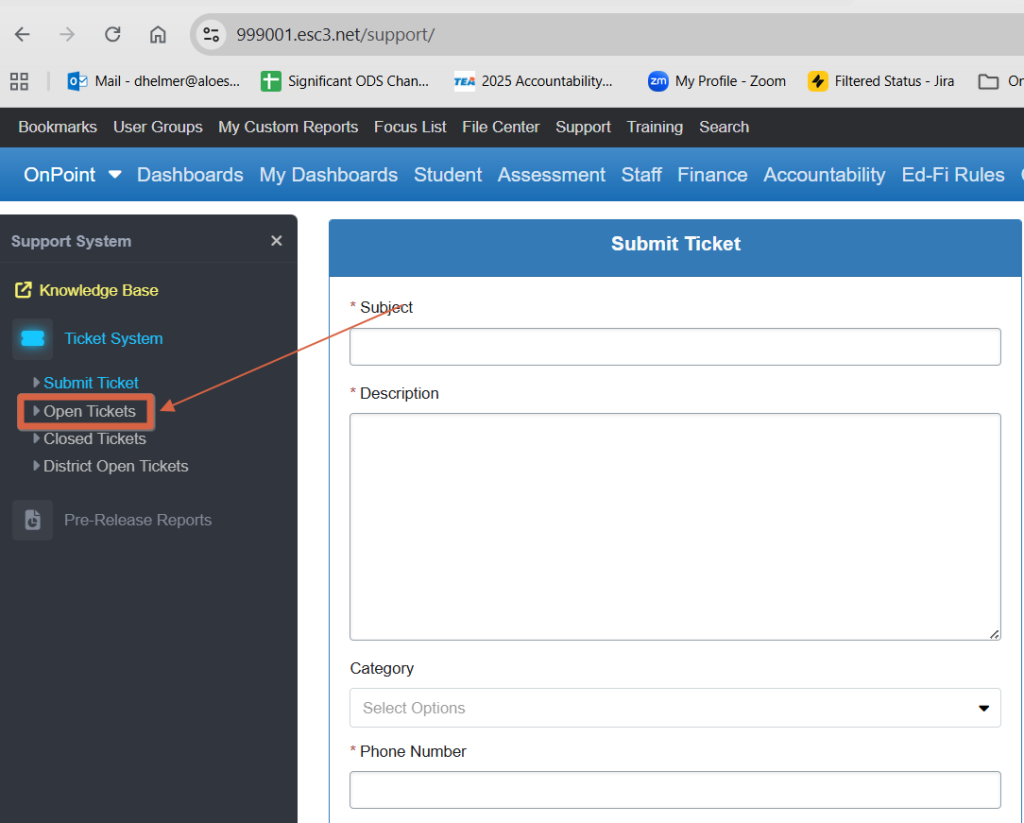Open the Support menu item
Viewport: 1024px width, 823px height.
[x=583, y=127]
